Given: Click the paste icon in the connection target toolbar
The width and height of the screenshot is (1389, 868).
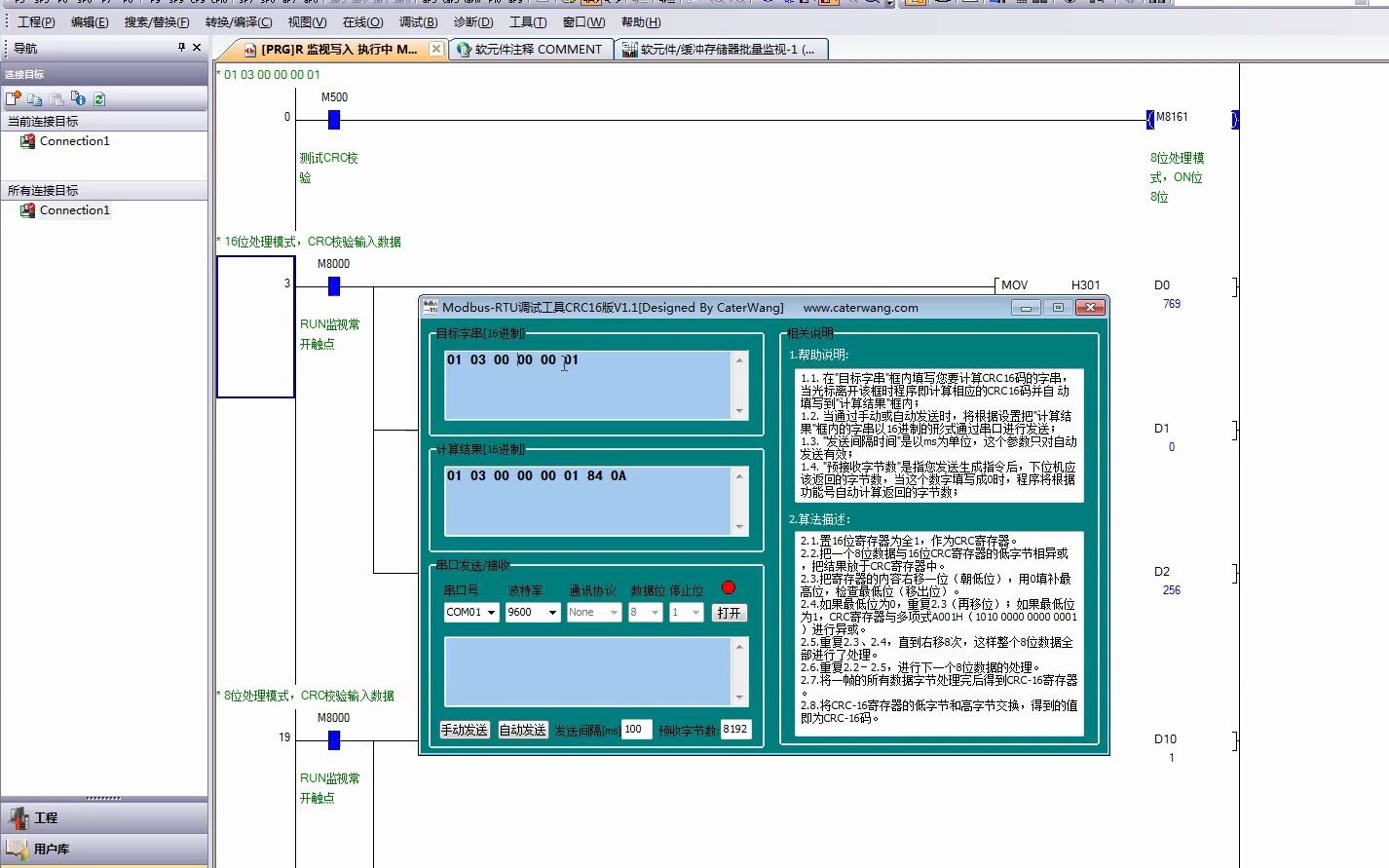Looking at the screenshot, I should tap(56, 98).
